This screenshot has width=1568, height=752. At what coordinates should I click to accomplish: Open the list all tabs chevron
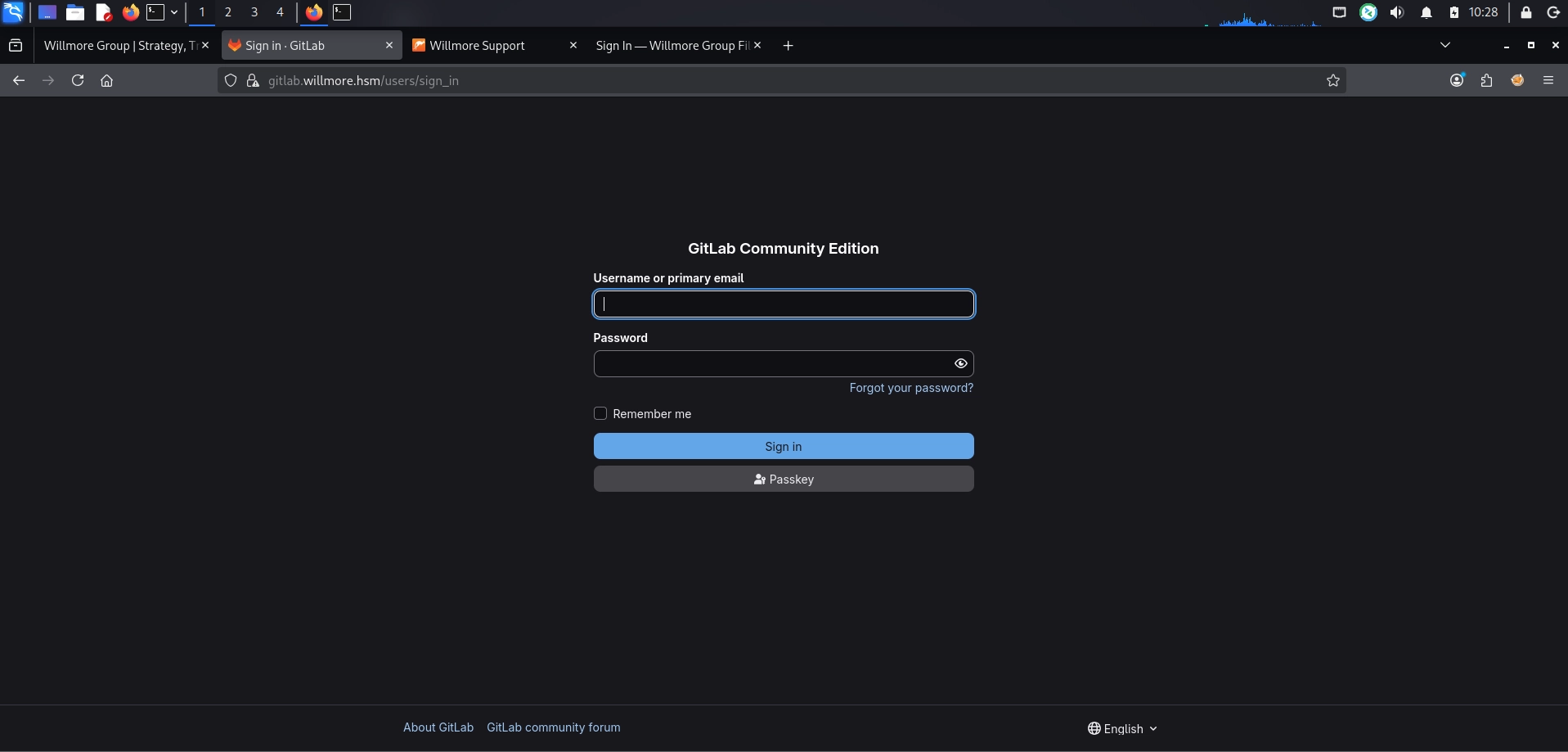[1445, 45]
